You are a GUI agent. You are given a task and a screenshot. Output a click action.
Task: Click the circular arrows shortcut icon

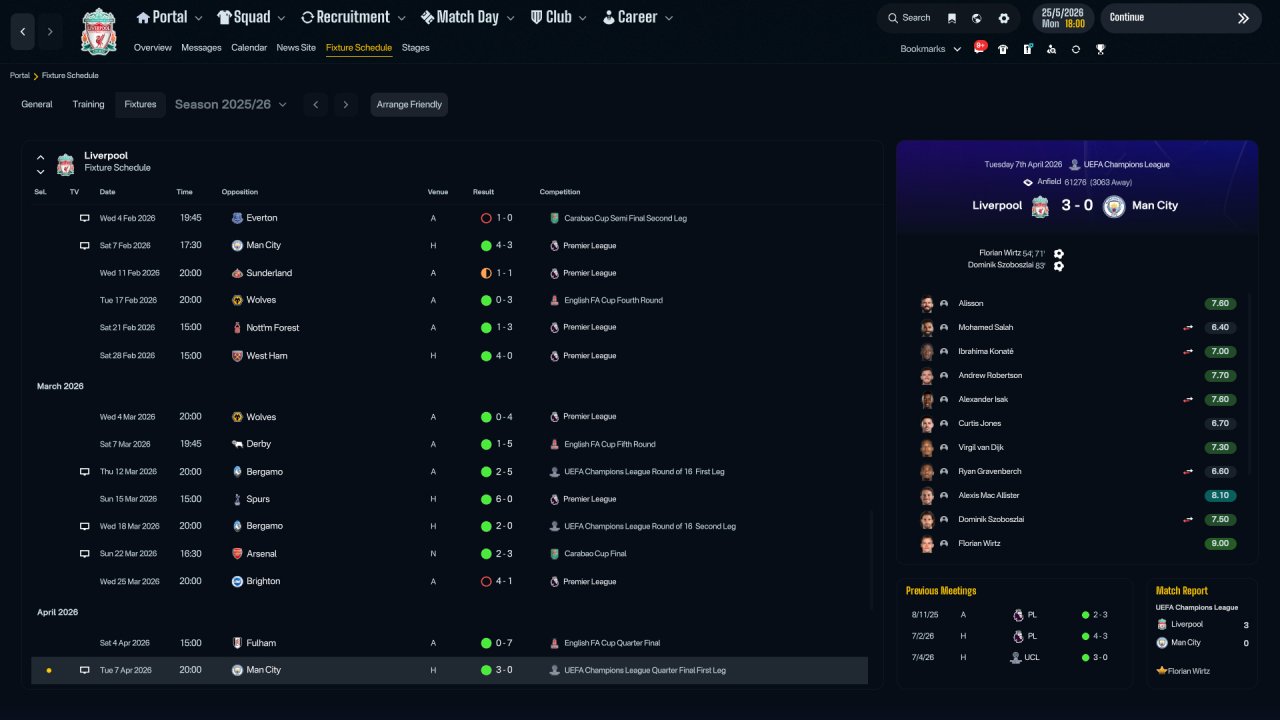[1076, 49]
